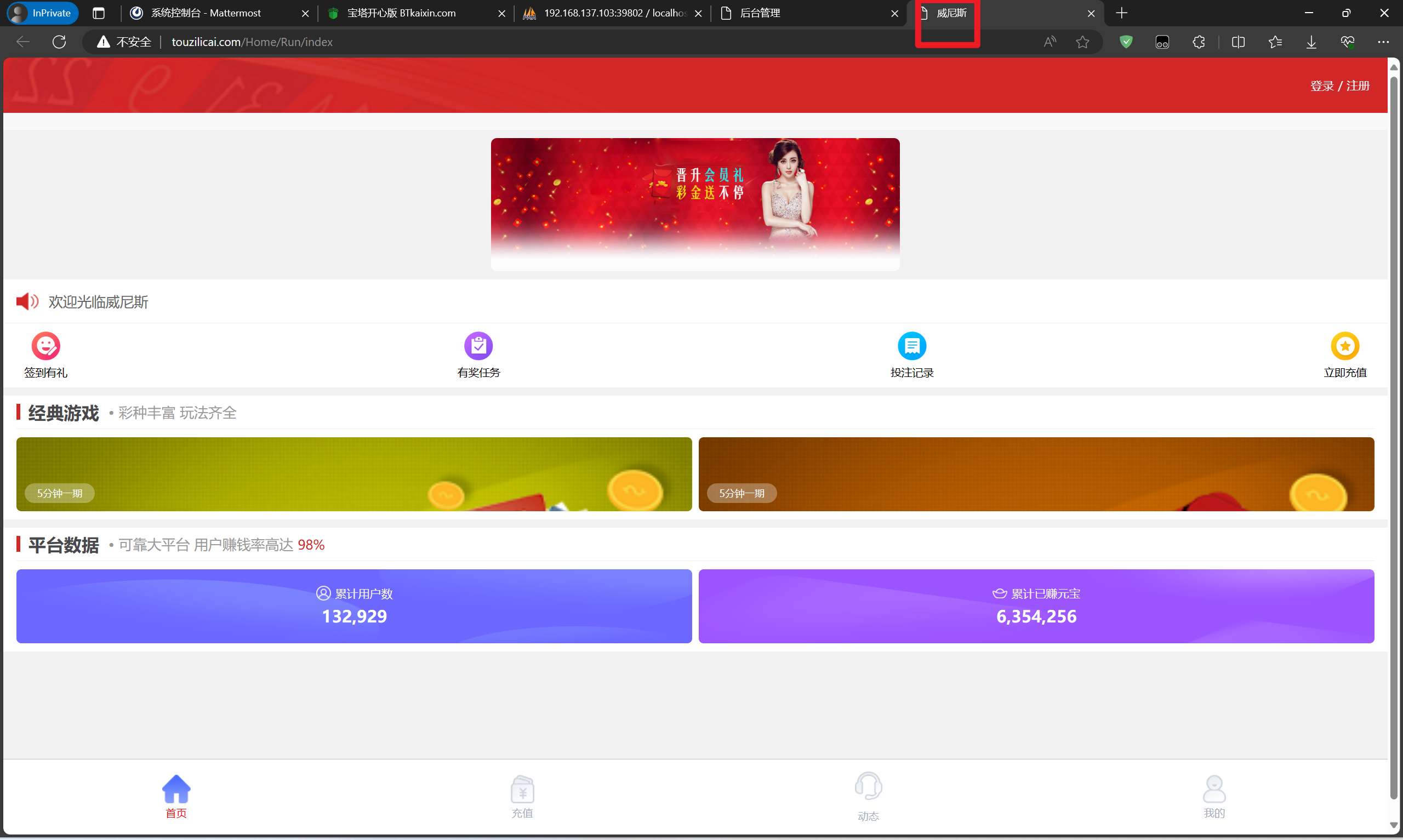This screenshot has width=1403, height=840.
Task: Open Settings and more ellipsis menu
Action: tap(1383, 42)
